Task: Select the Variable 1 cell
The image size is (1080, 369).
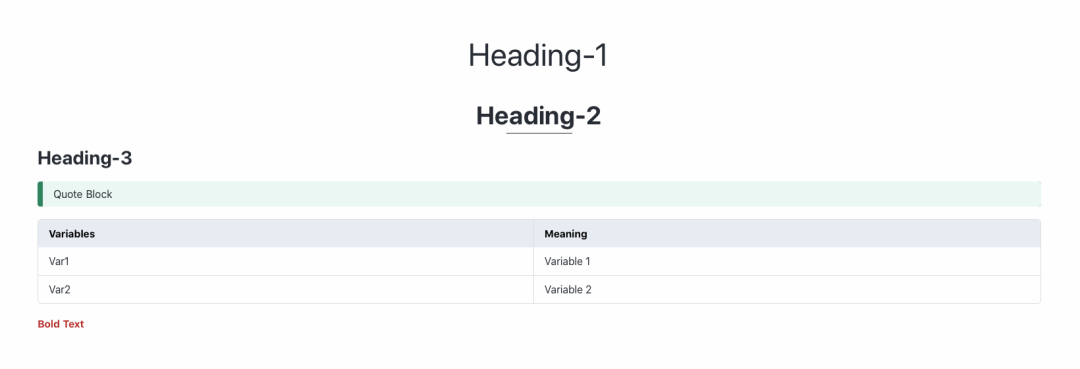Action: [787, 262]
